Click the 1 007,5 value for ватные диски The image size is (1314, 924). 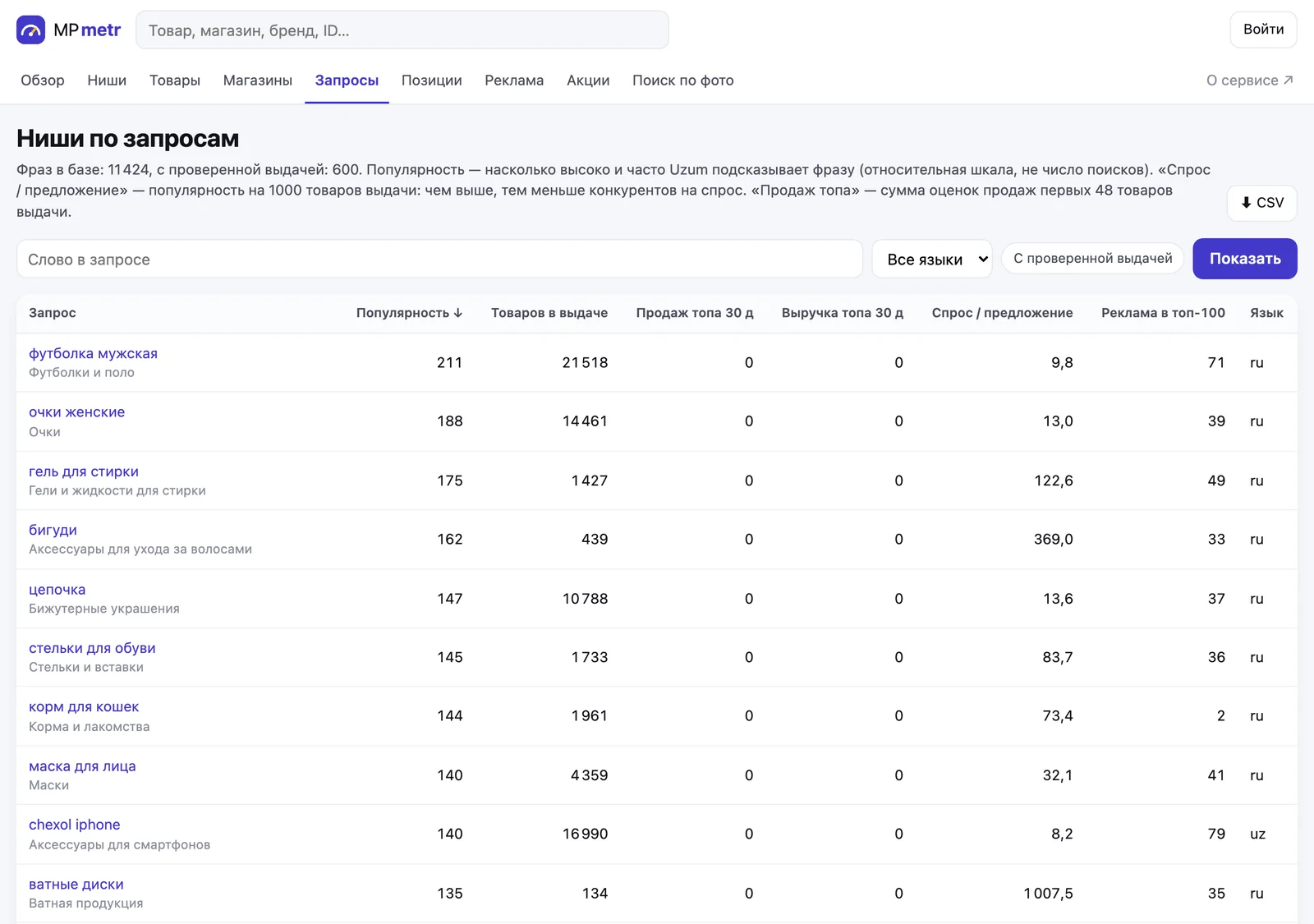pos(1048,894)
